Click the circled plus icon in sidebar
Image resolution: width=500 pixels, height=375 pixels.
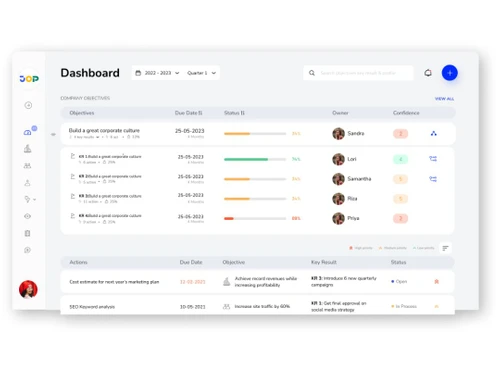(x=28, y=105)
